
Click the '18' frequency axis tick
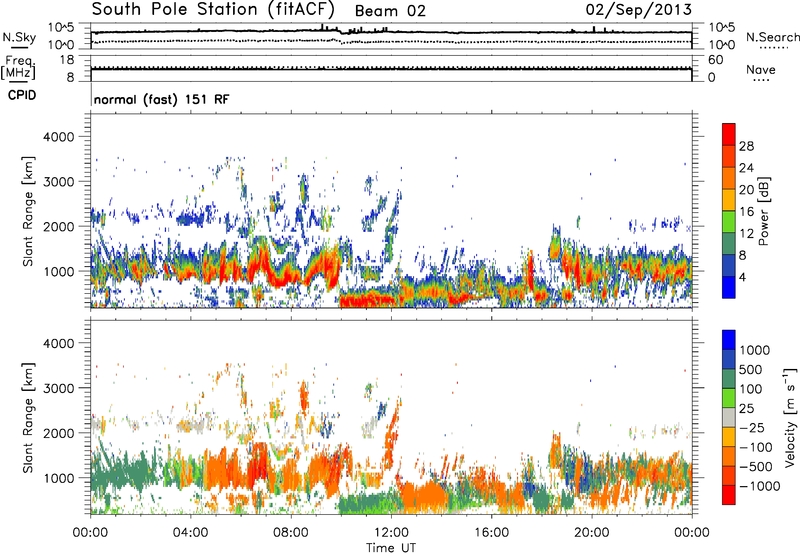67,60
